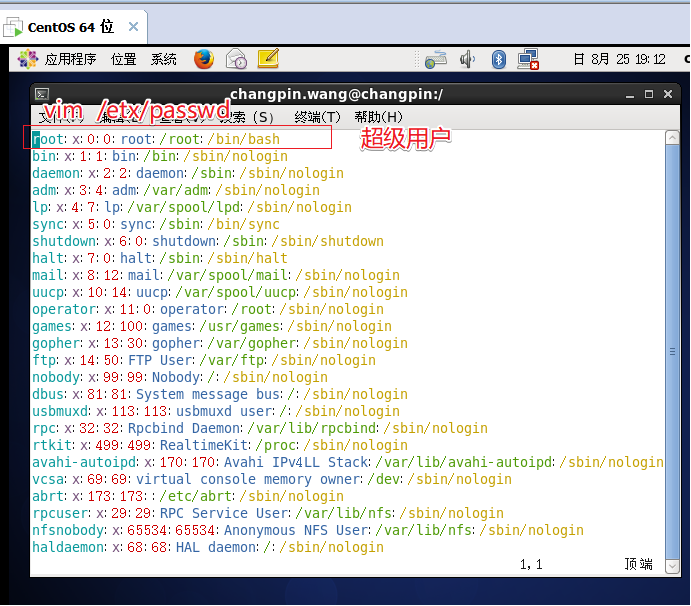Image resolution: width=691 pixels, height=606 pixels.
Task: Click the uucp:x:10:14 line
Action: point(220,292)
